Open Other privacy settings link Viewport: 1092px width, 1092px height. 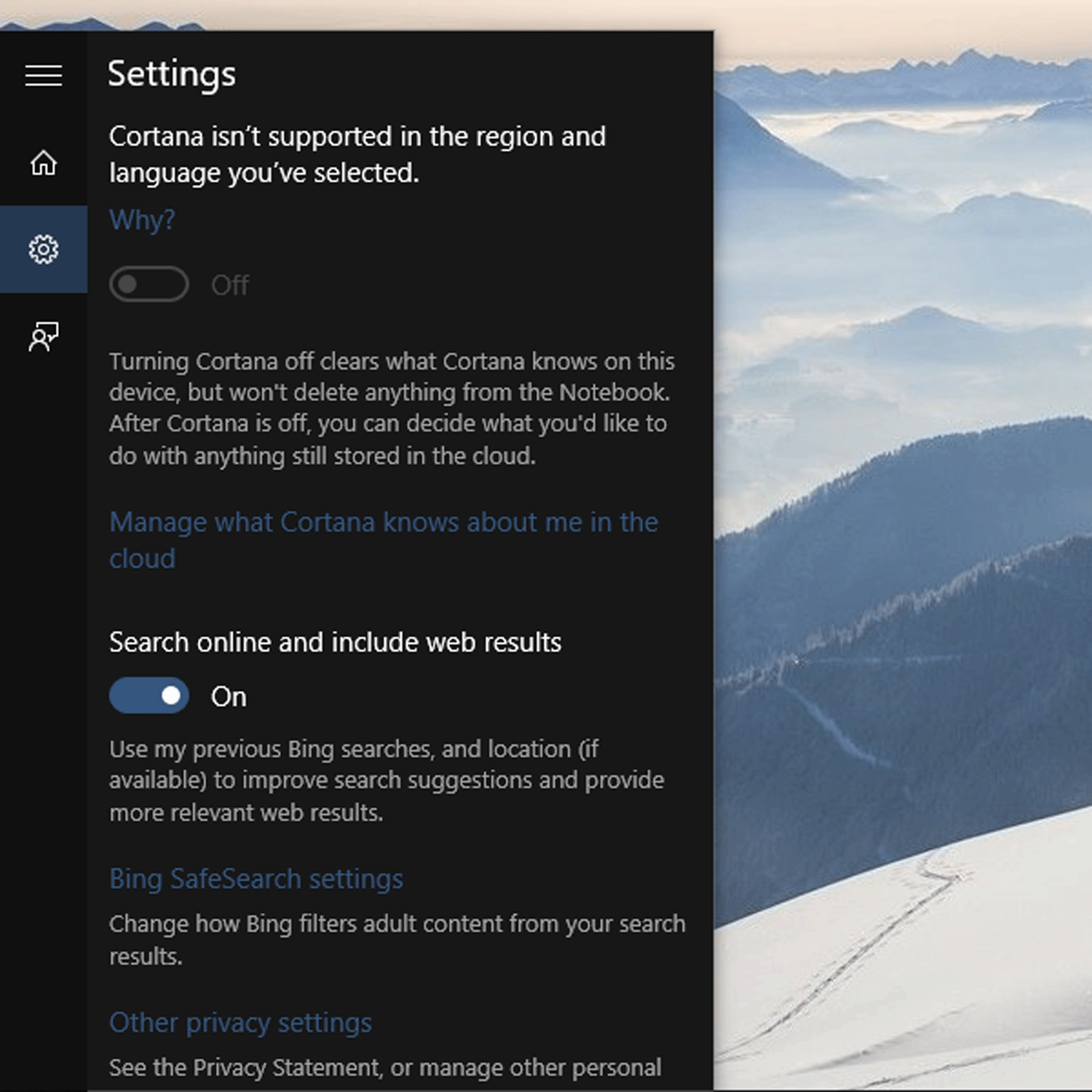coord(240,1023)
